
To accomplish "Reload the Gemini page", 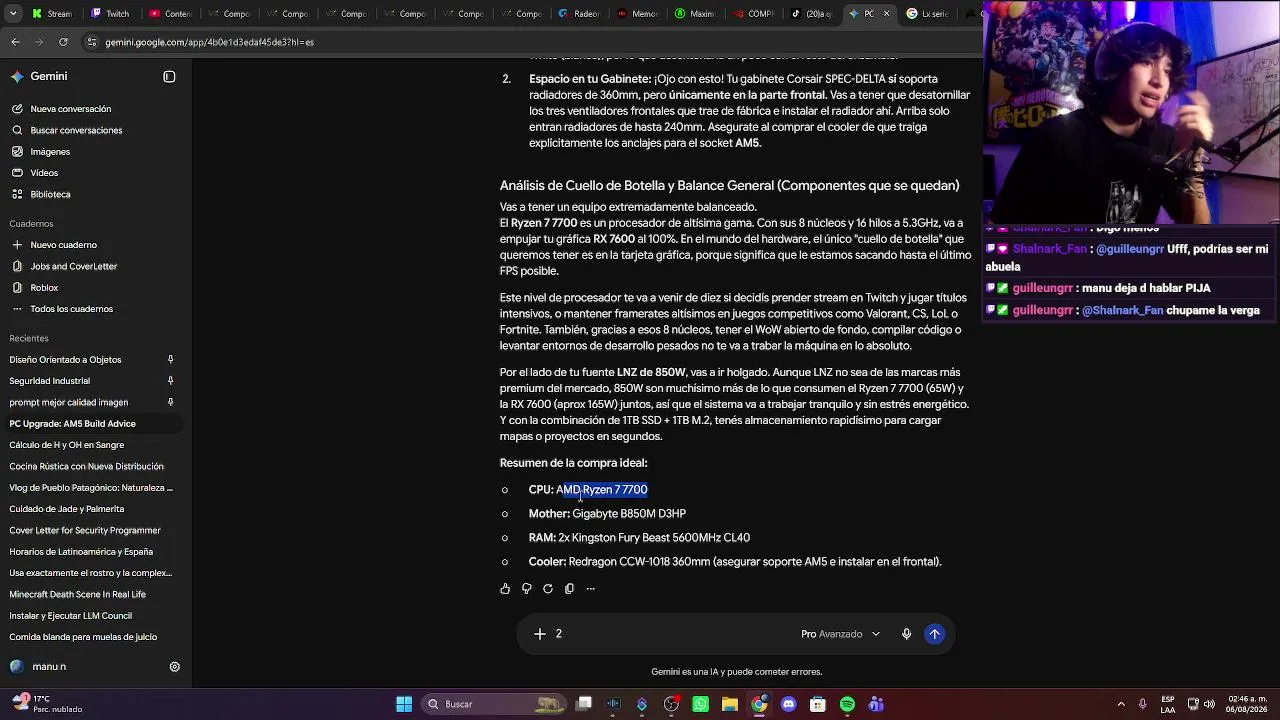I will 63,42.
